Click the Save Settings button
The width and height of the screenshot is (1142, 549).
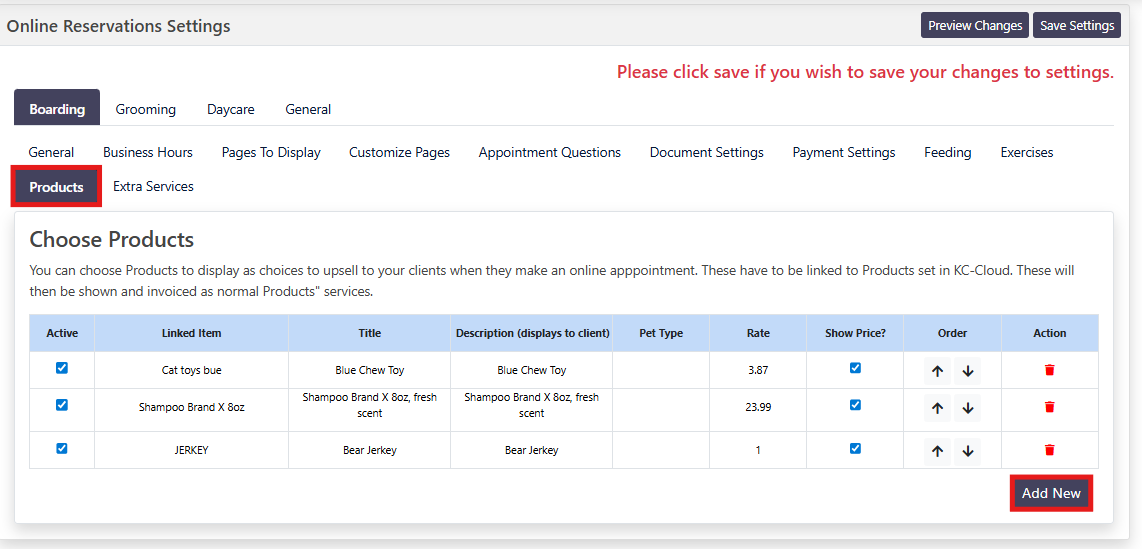click(1076, 26)
